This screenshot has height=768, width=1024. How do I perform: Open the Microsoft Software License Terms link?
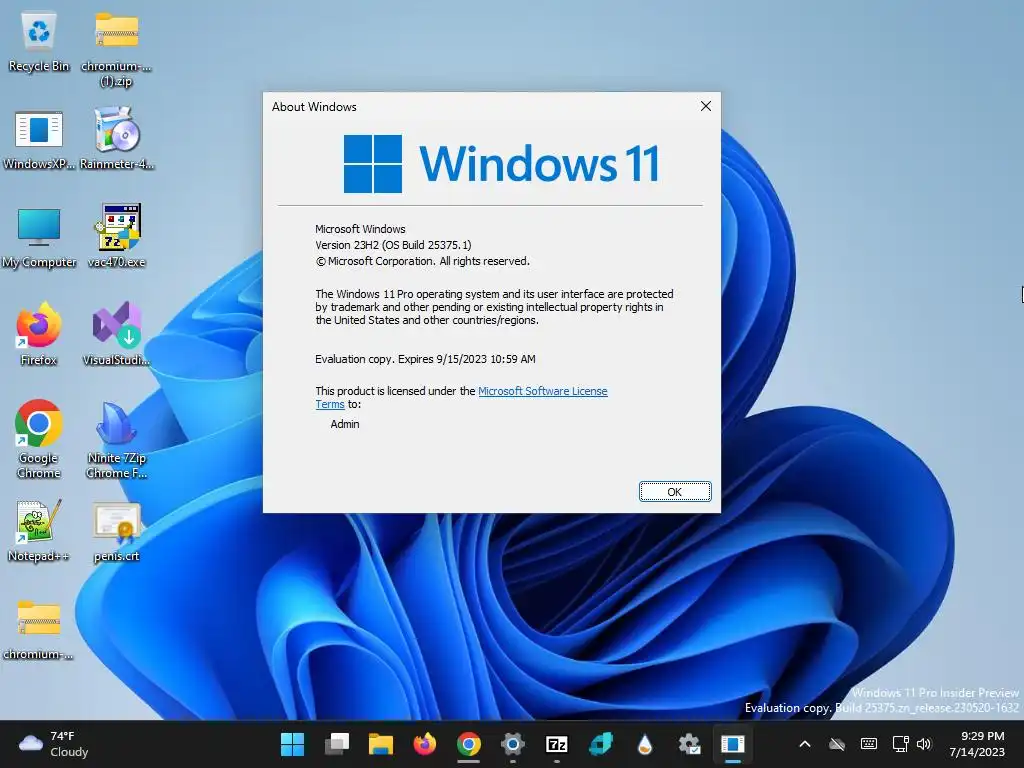tap(543, 391)
